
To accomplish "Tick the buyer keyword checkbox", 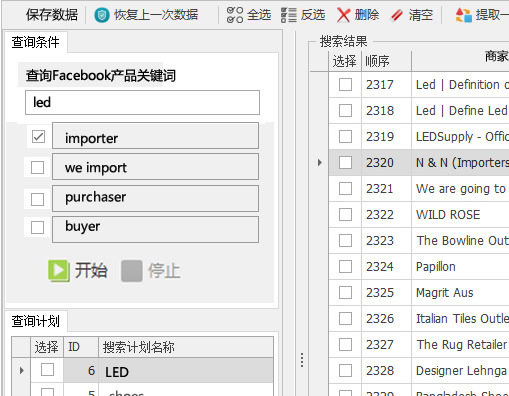I will pos(37,228).
